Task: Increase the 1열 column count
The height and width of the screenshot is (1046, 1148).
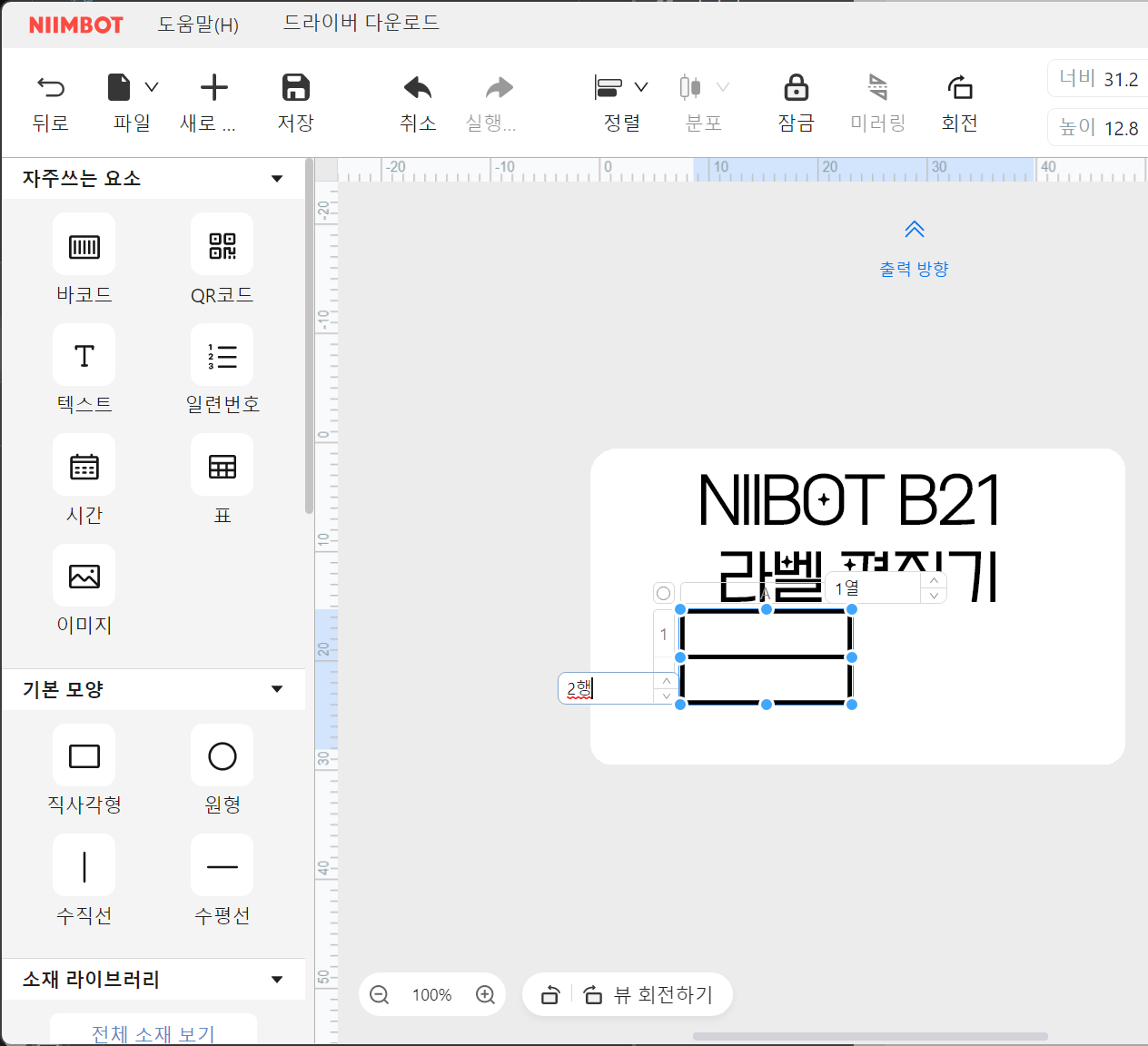Action: [x=934, y=580]
